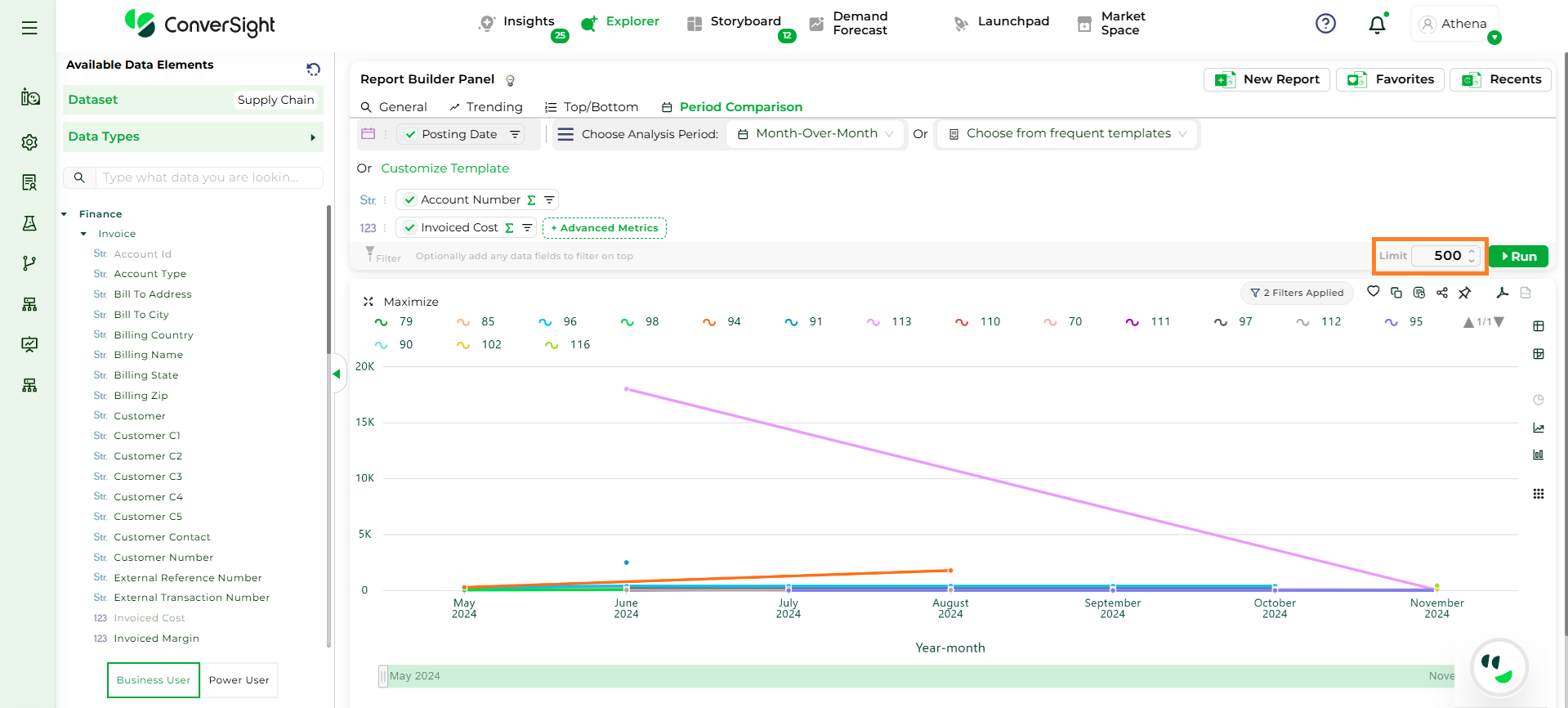Click the heart favorite icon above chart

click(x=1374, y=292)
